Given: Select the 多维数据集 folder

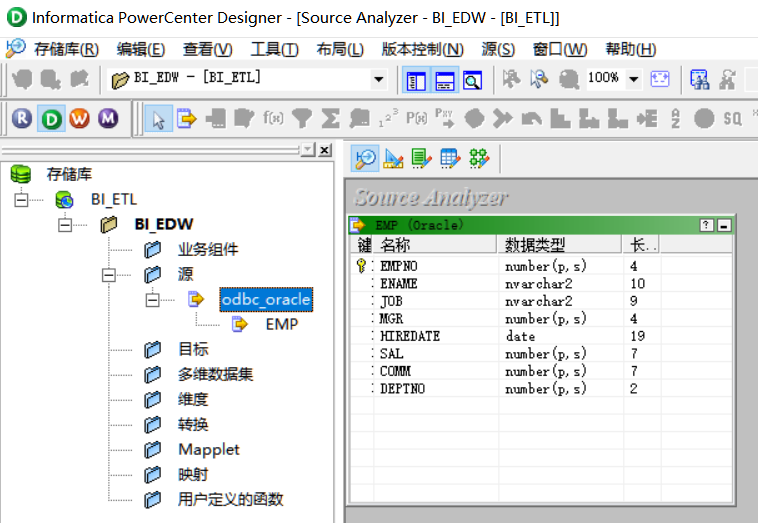Looking at the screenshot, I should (215, 374).
